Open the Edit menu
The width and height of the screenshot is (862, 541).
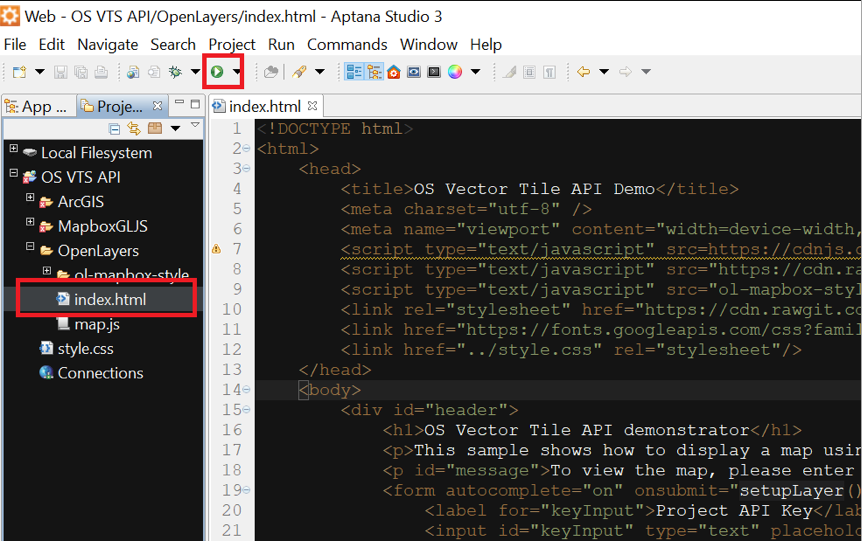point(52,45)
